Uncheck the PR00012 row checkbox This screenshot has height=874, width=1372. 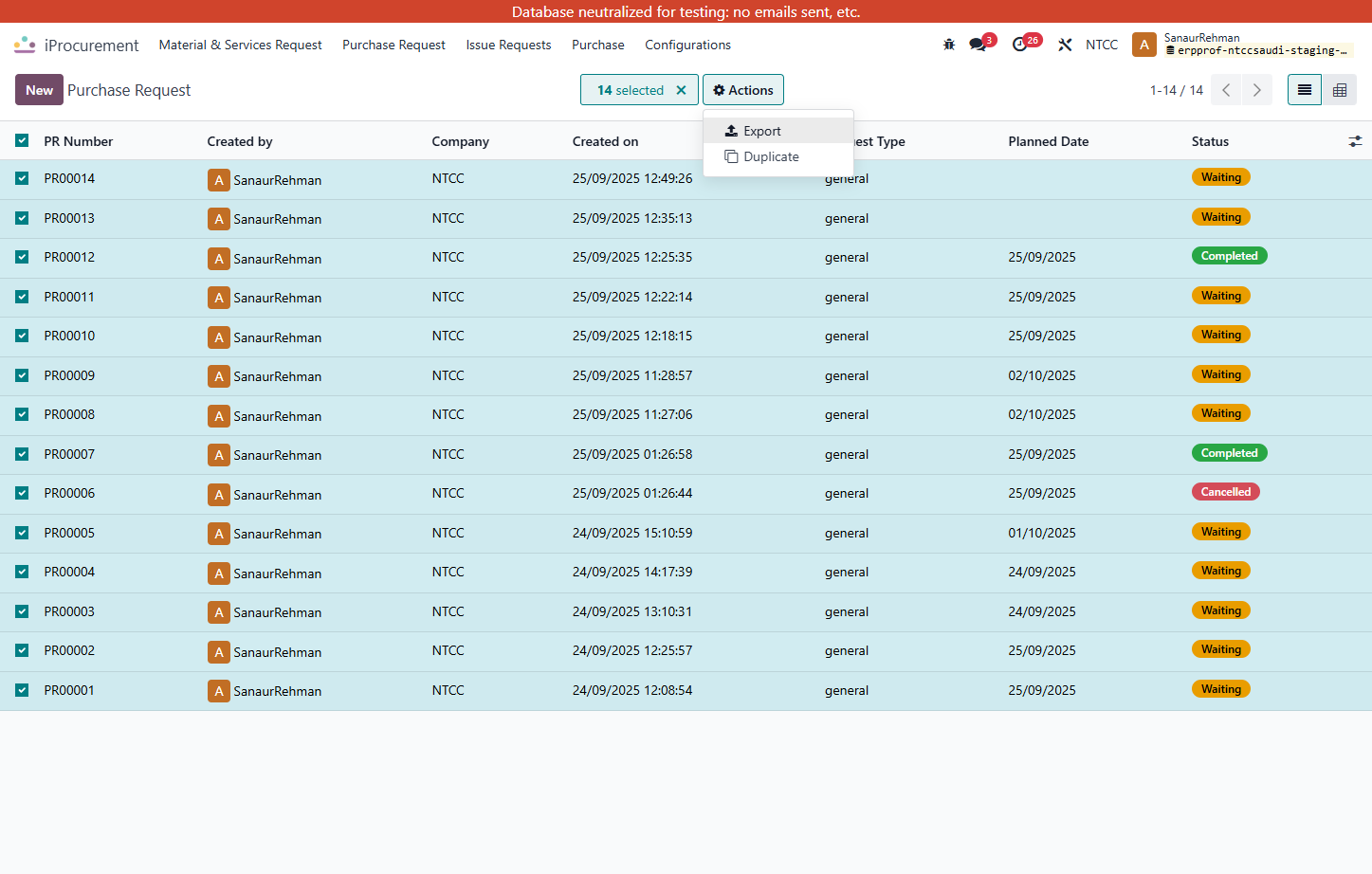[x=22, y=257]
